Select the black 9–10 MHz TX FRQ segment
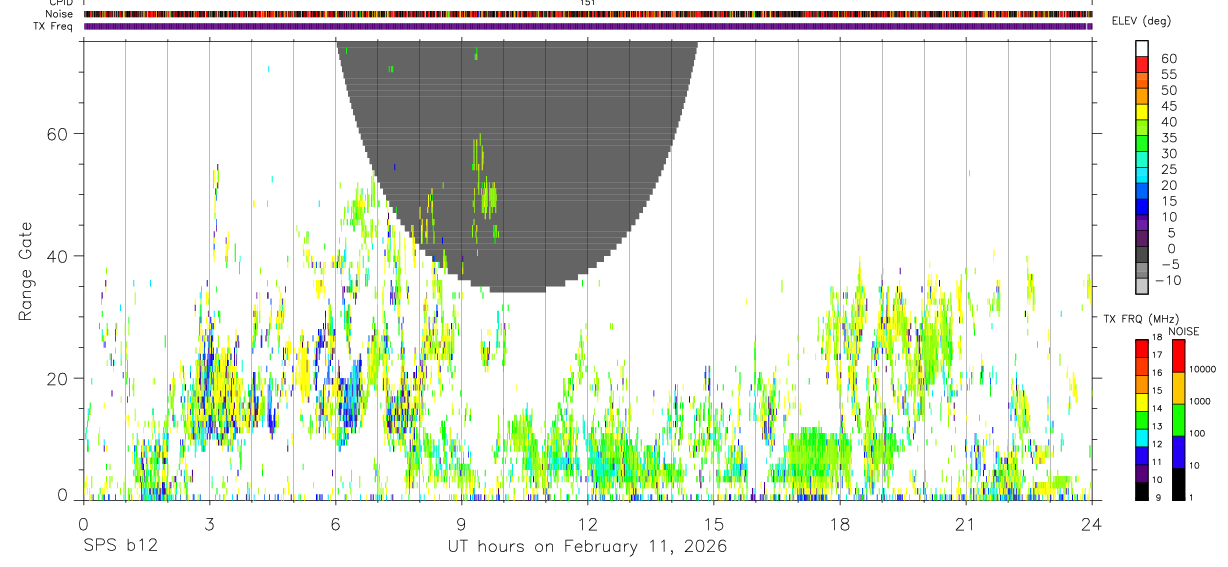The height and width of the screenshot is (567, 1228). click(x=1142, y=491)
